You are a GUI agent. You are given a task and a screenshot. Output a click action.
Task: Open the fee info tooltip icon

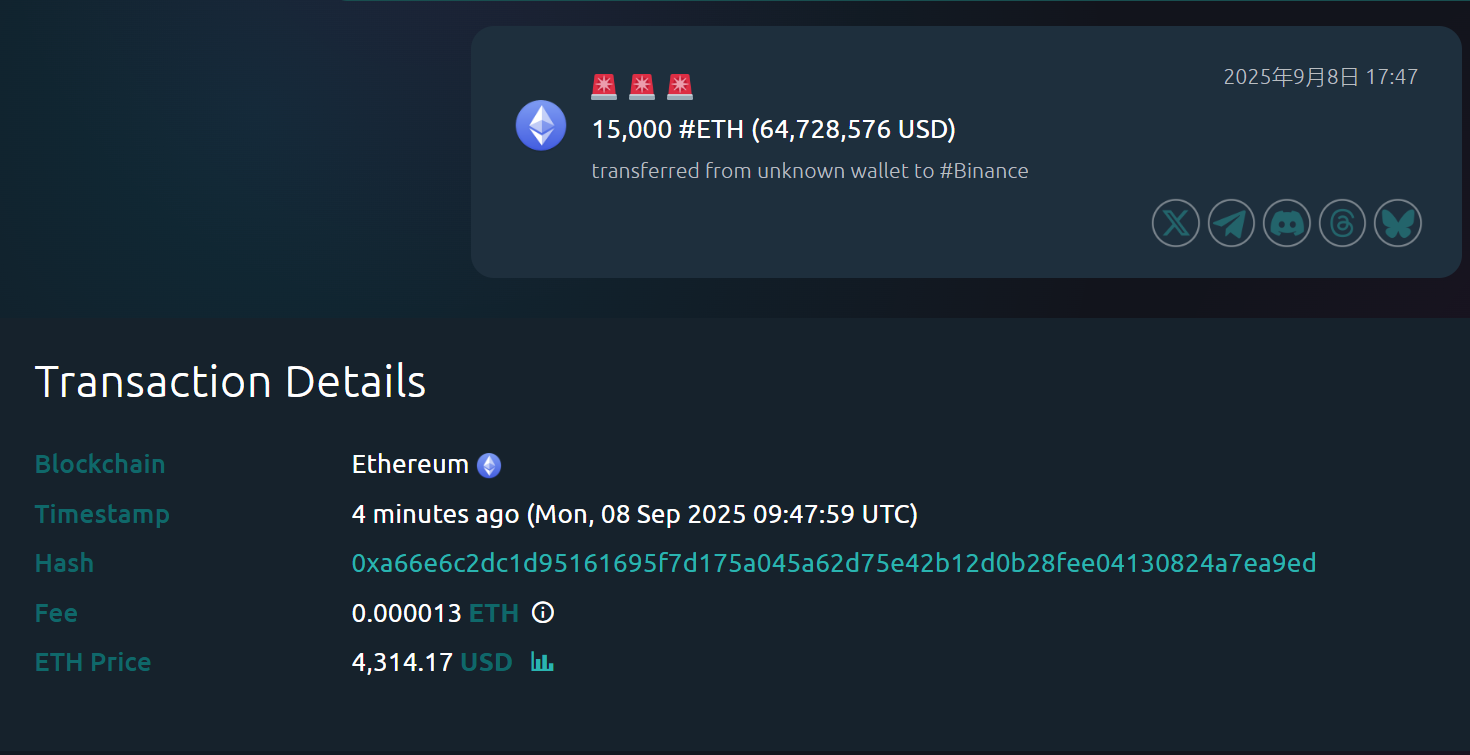(x=542, y=612)
